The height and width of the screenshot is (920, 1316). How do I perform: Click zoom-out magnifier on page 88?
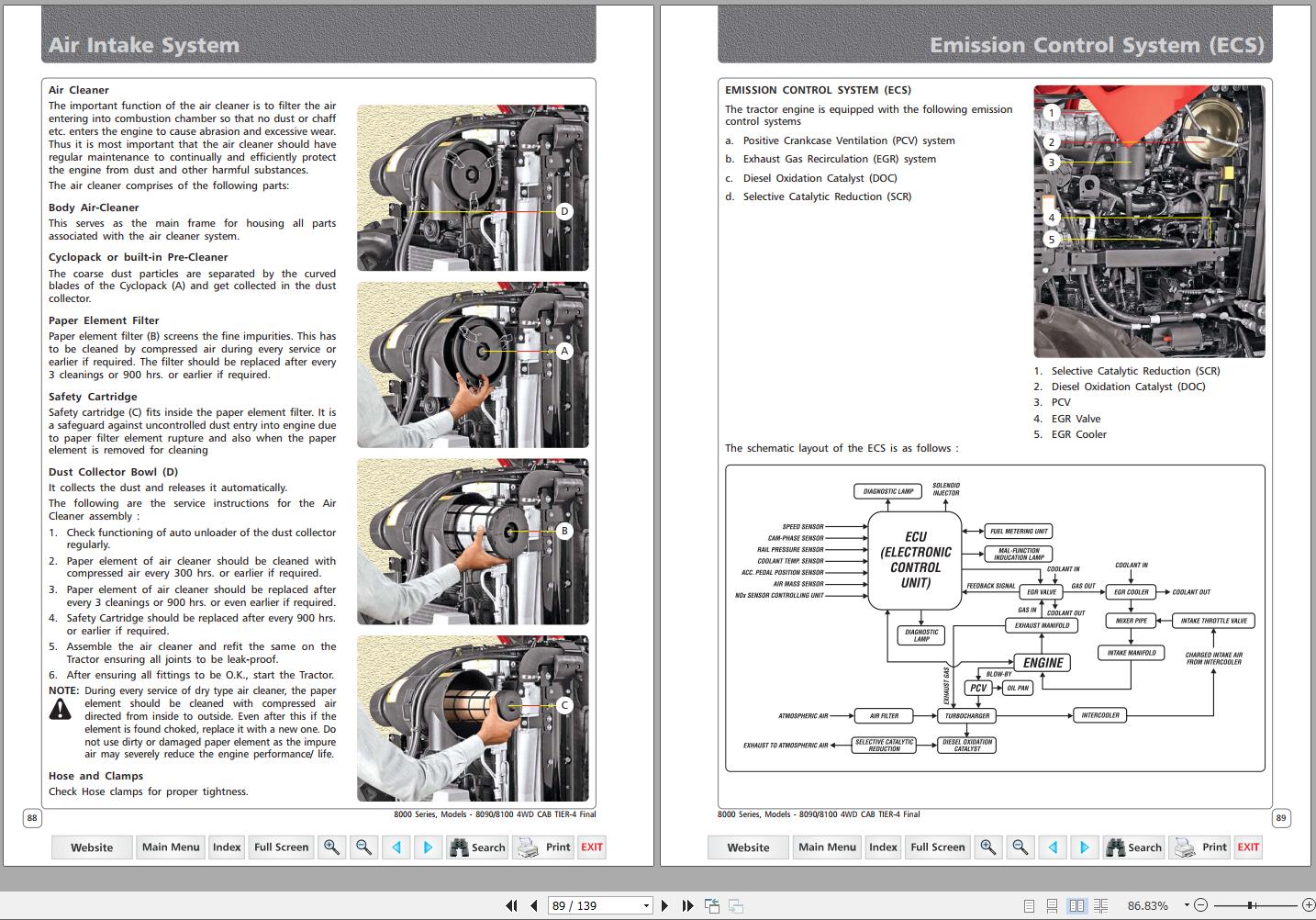click(364, 847)
